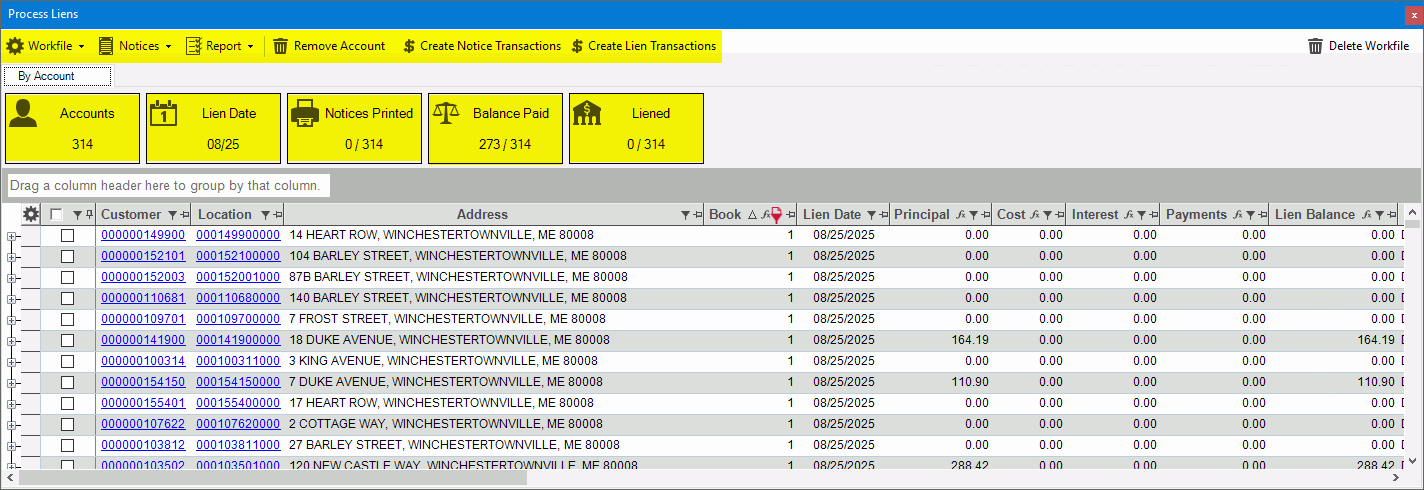
Task: Select the Accounts person tile icon
Action: [x=23, y=114]
